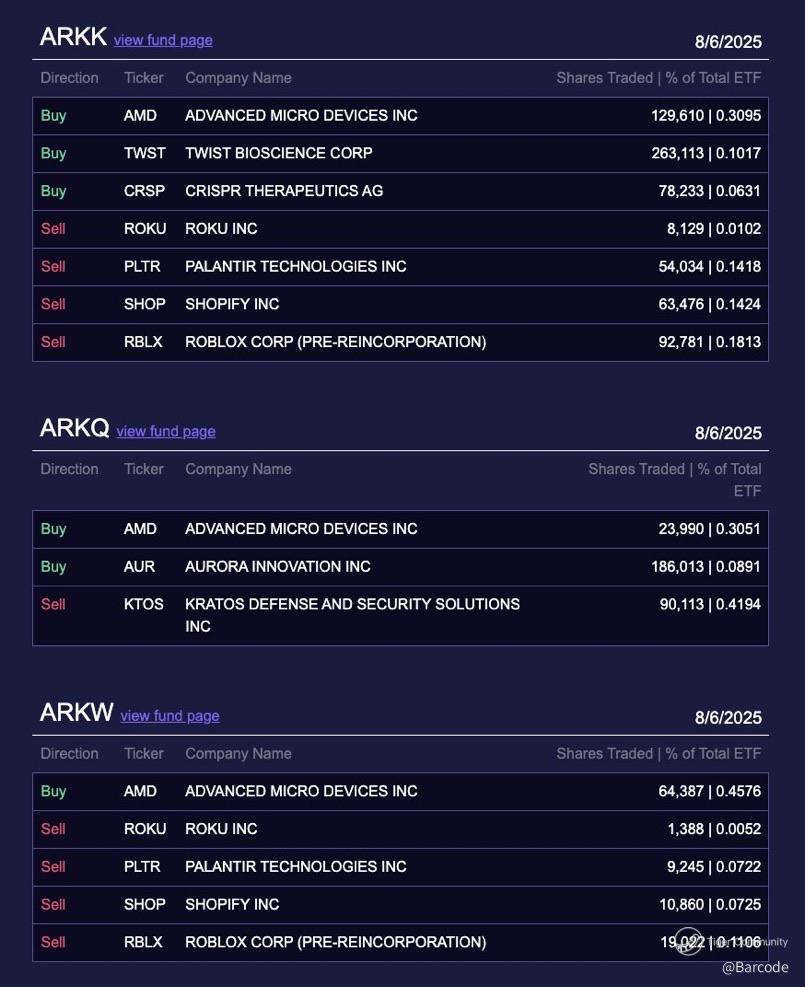This screenshot has height=987, width=805.
Task: Click the Aurora Innovation Inc company name
Action: 277,566
